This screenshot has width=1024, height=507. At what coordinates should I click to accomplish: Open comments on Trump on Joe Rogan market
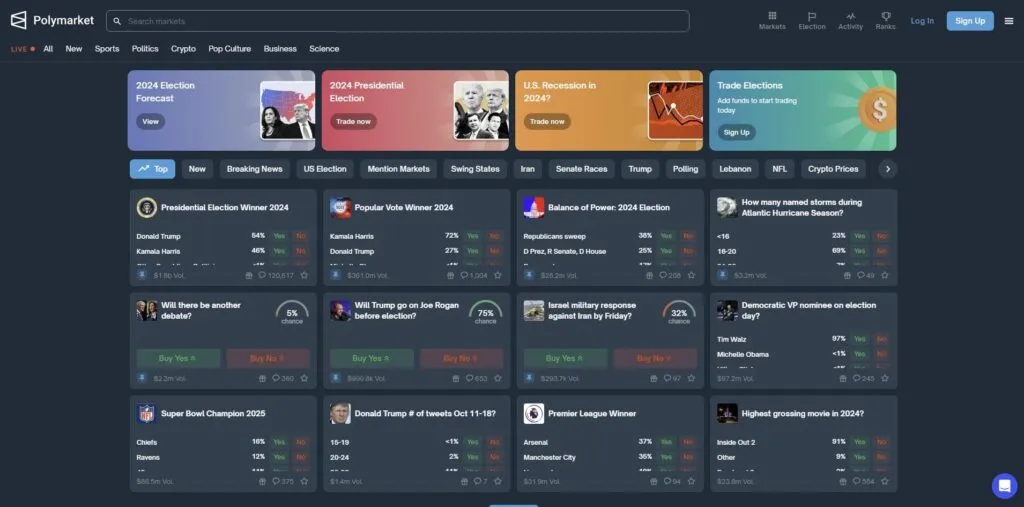click(477, 378)
